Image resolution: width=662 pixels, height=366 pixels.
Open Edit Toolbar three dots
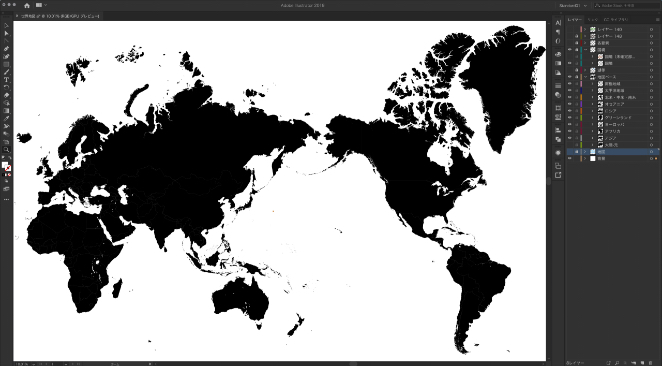click(6, 199)
